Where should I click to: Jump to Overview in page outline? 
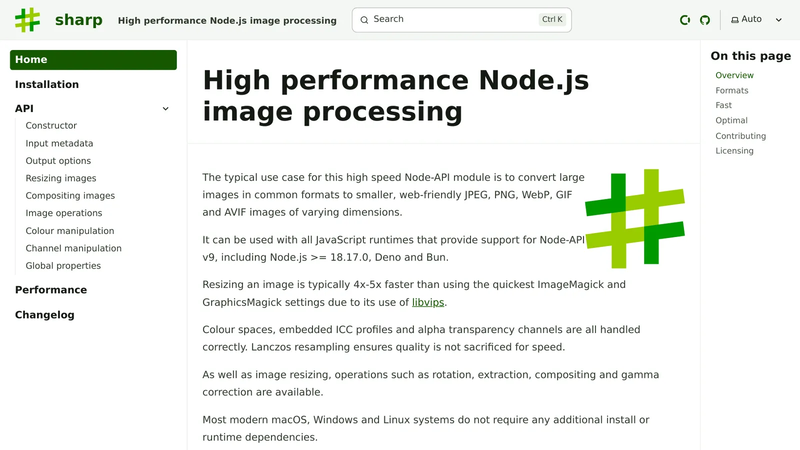[x=734, y=75]
